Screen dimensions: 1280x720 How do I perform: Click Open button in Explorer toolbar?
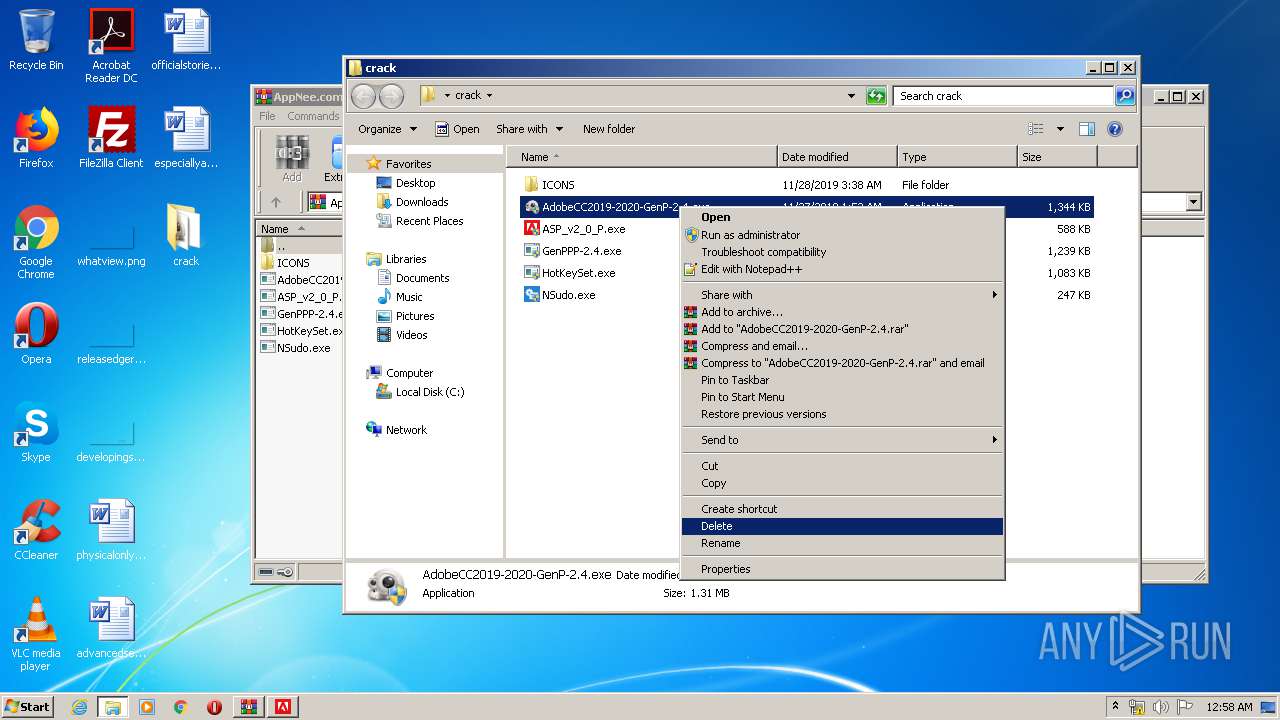(457, 129)
